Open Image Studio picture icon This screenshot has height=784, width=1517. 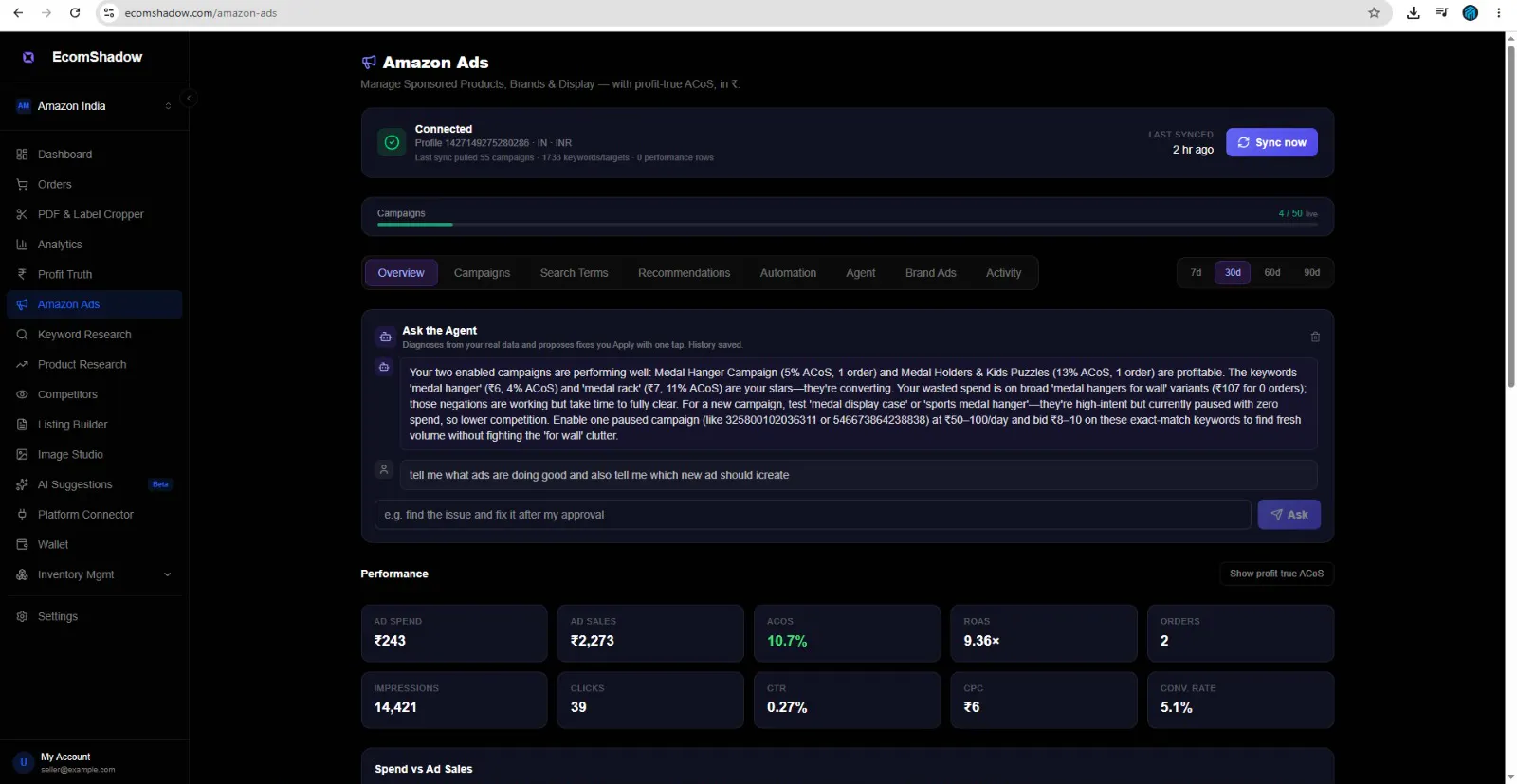(22, 455)
